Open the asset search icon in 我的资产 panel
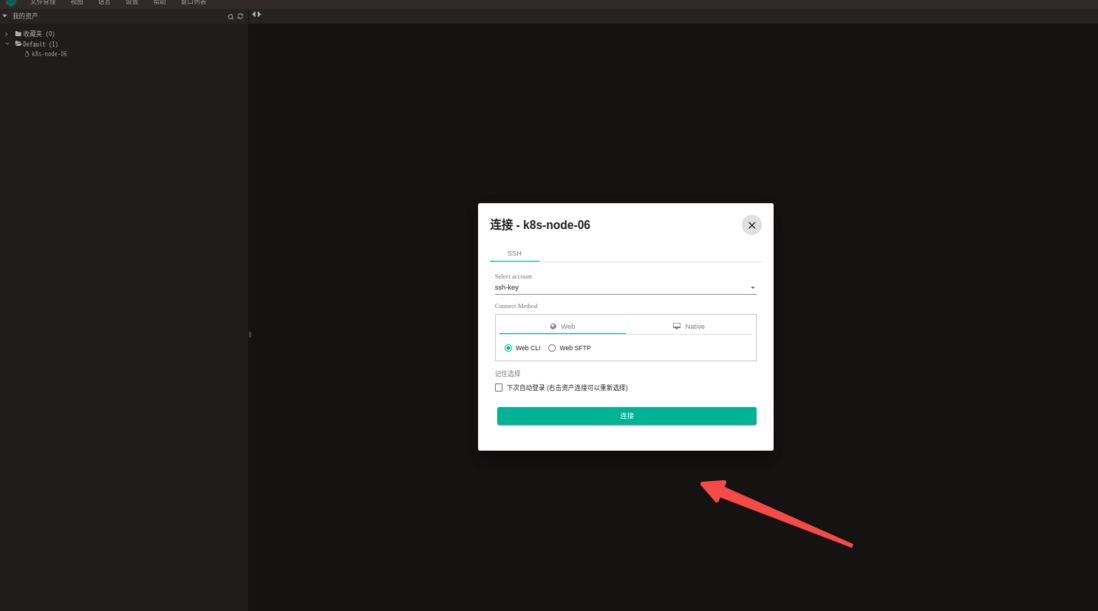Screen dimensions: 1098x611 230,16
